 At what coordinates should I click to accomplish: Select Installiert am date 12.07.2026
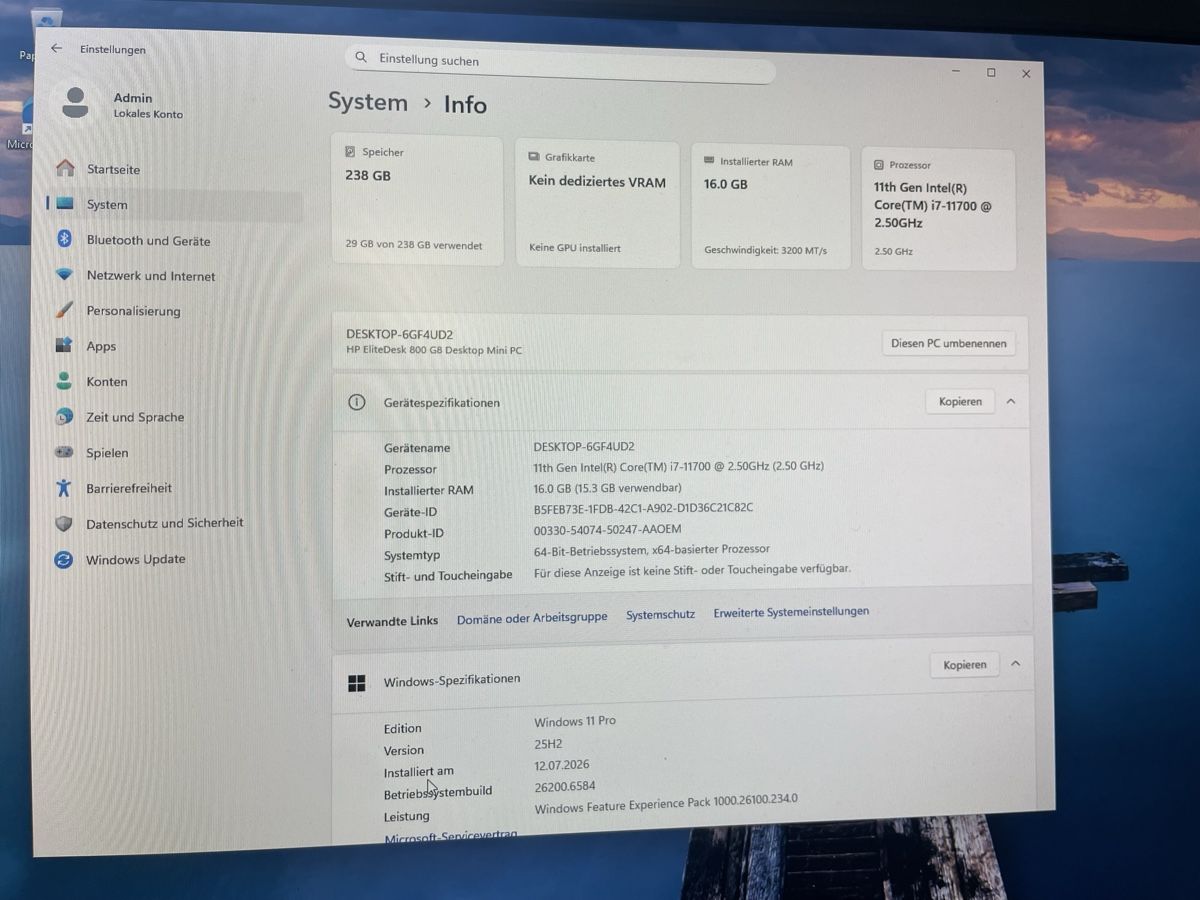tap(562, 765)
